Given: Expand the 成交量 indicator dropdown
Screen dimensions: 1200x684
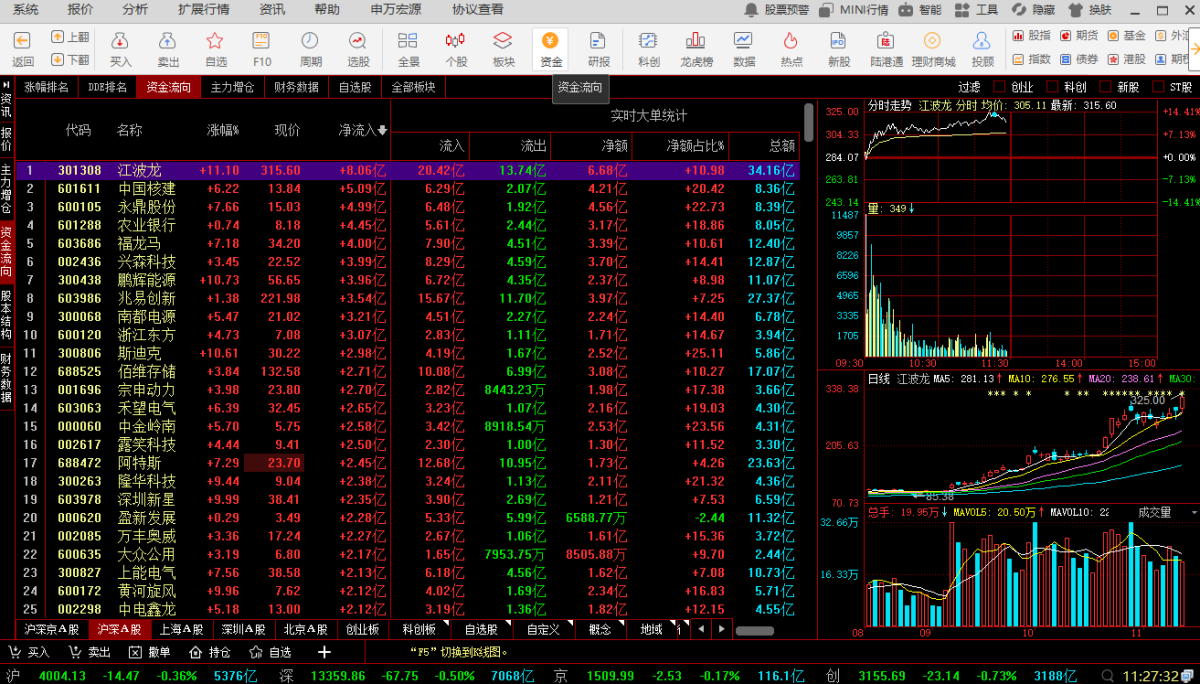Looking at the screenshot, I should pos(1192,512).
